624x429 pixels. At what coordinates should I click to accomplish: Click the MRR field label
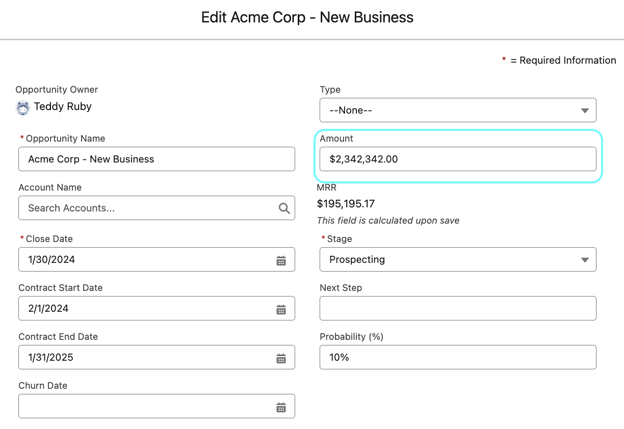[326, 187]
